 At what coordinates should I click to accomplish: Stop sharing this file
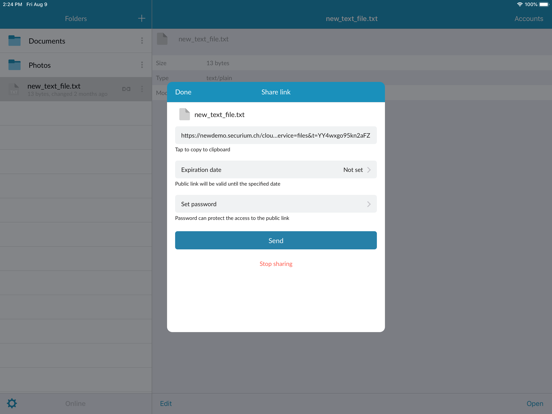276,264
